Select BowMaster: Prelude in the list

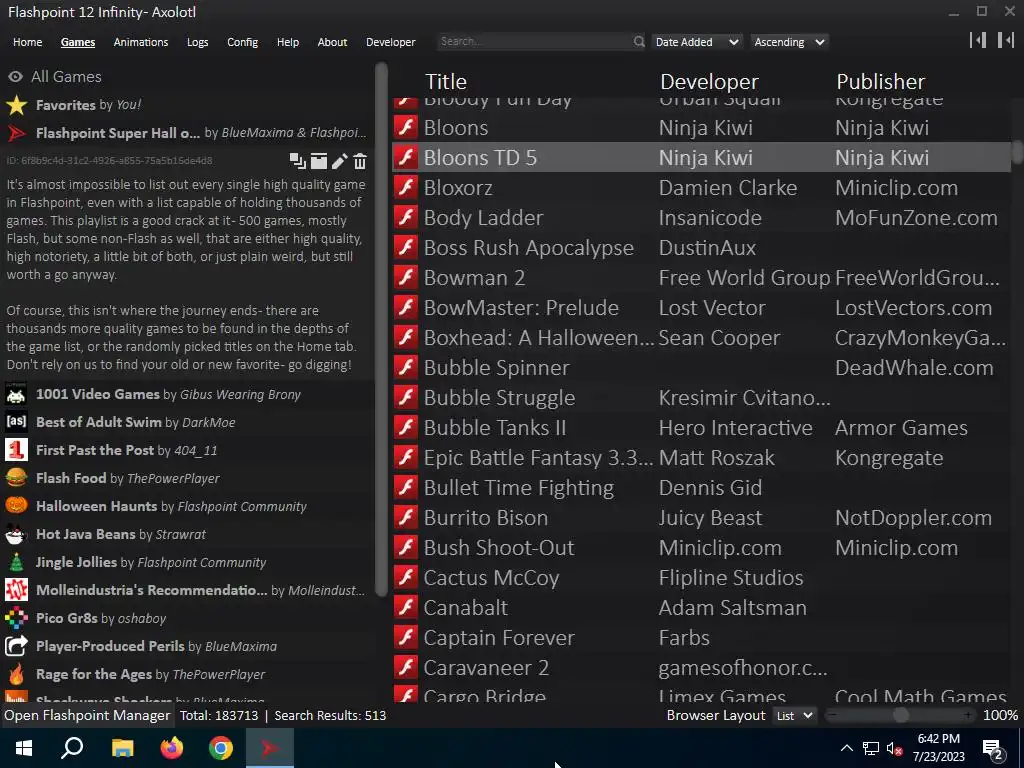click(701, 308)
